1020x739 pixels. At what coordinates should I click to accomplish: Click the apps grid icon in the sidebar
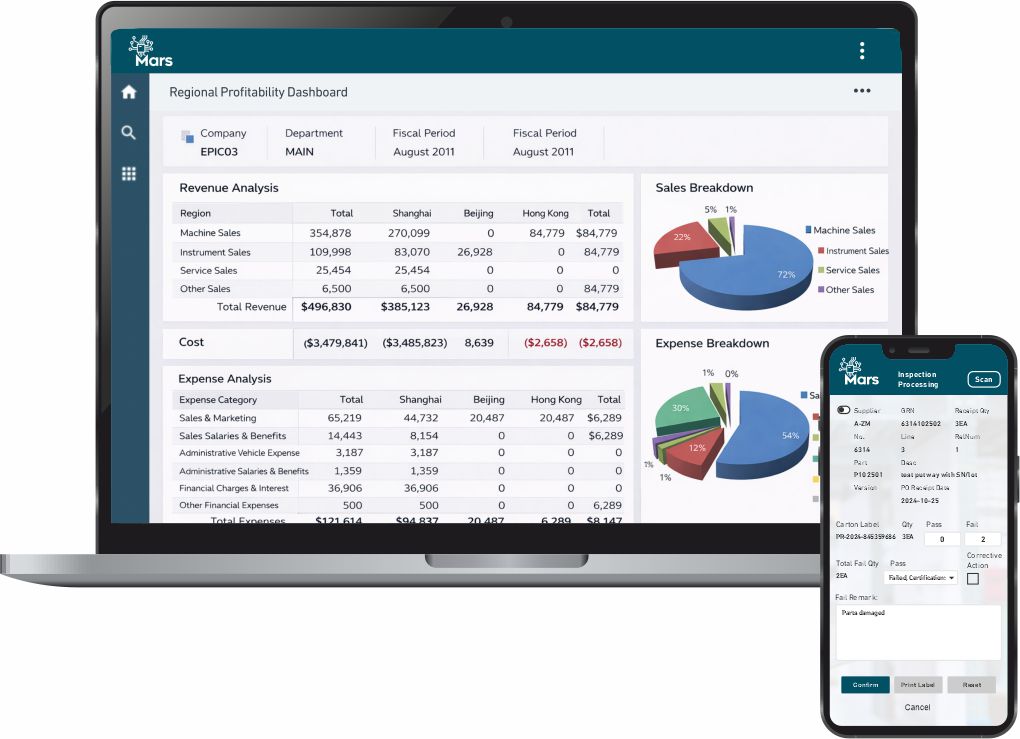(x=128, y=173)
